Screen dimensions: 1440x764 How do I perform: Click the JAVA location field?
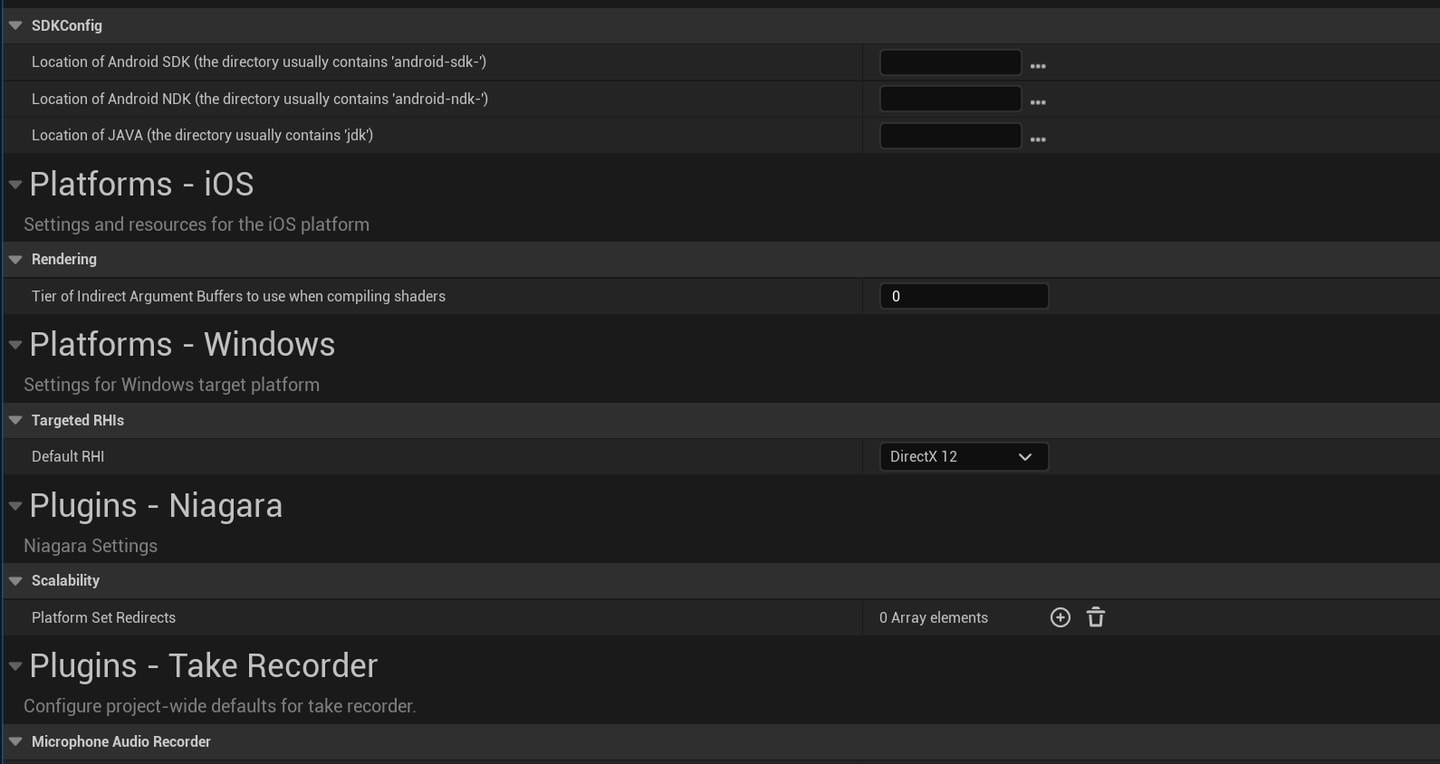pos(950,135)
